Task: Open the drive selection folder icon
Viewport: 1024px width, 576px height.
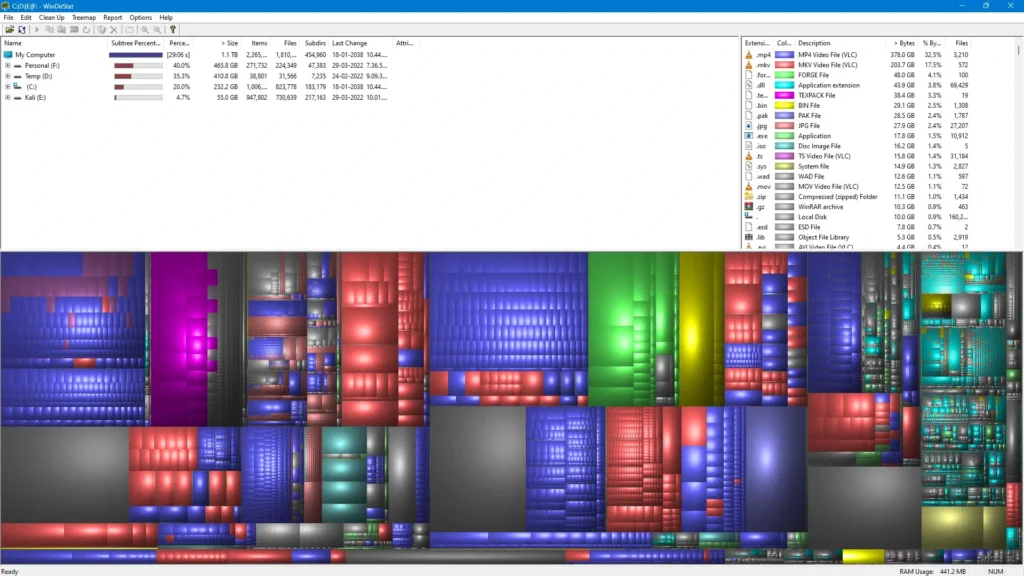Action: pos(11,30)
